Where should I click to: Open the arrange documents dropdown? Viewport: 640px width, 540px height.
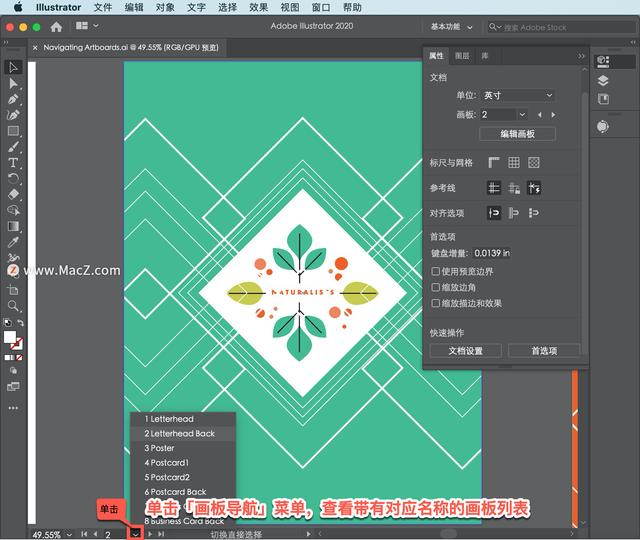(x=87, y=26)
